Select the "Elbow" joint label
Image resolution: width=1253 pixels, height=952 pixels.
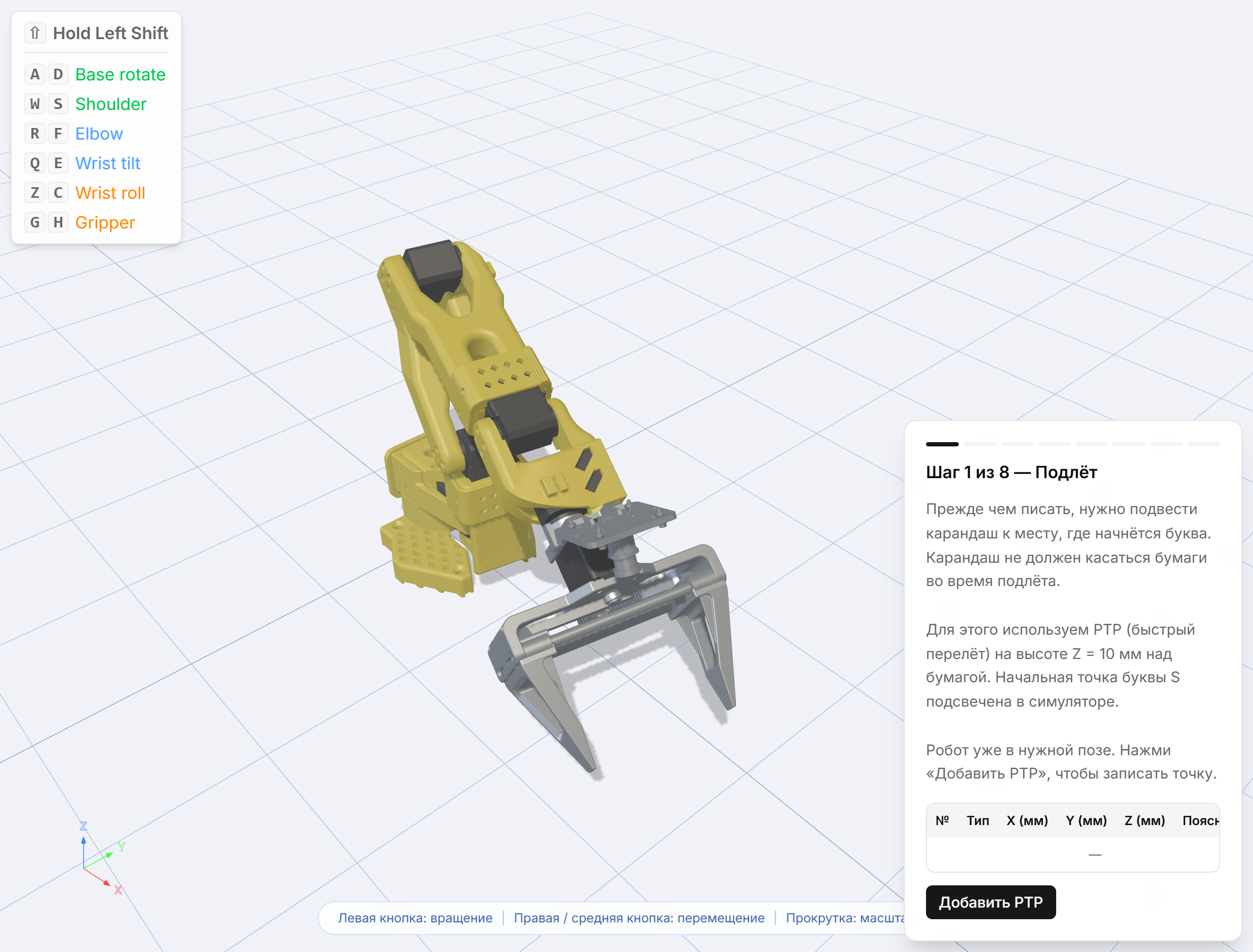99,134
